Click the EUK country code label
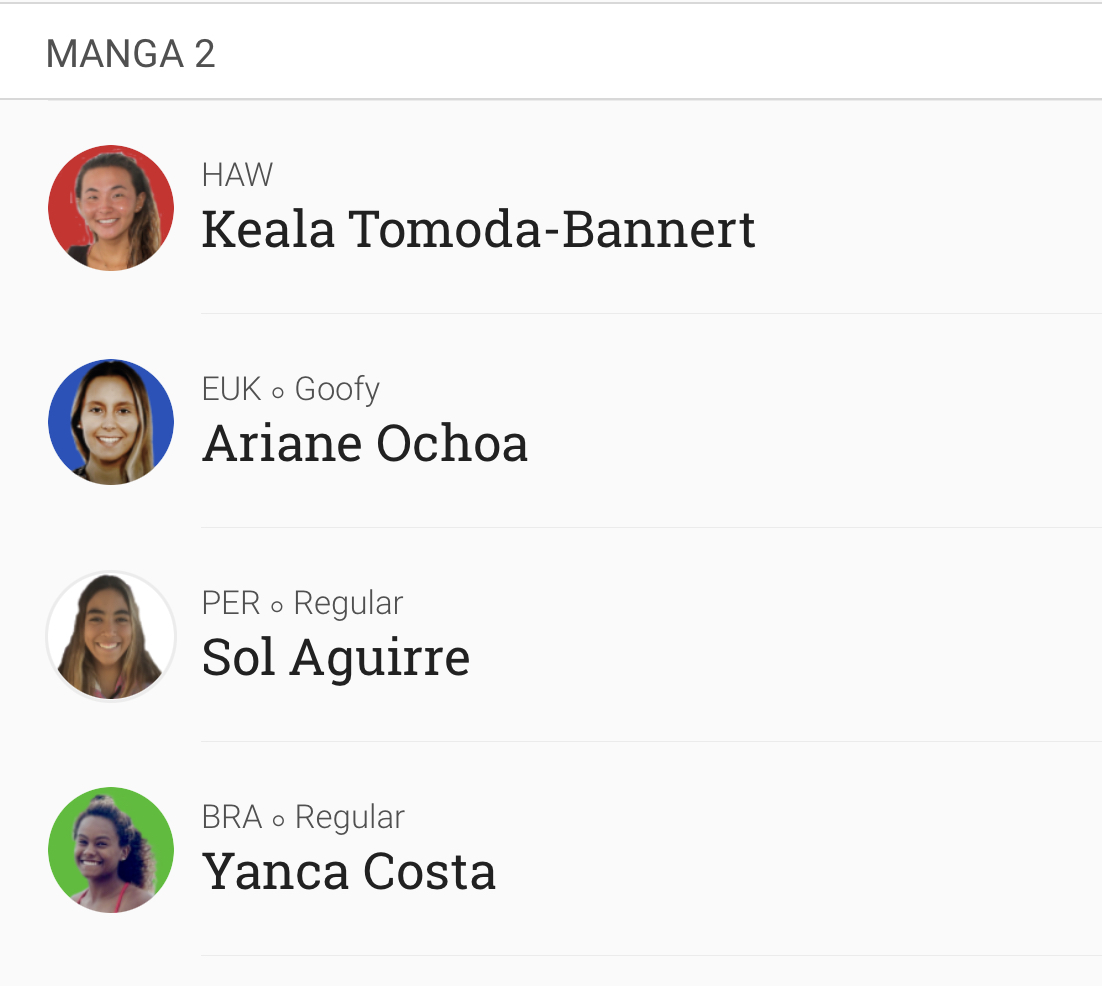 click(x=231, y=389)
